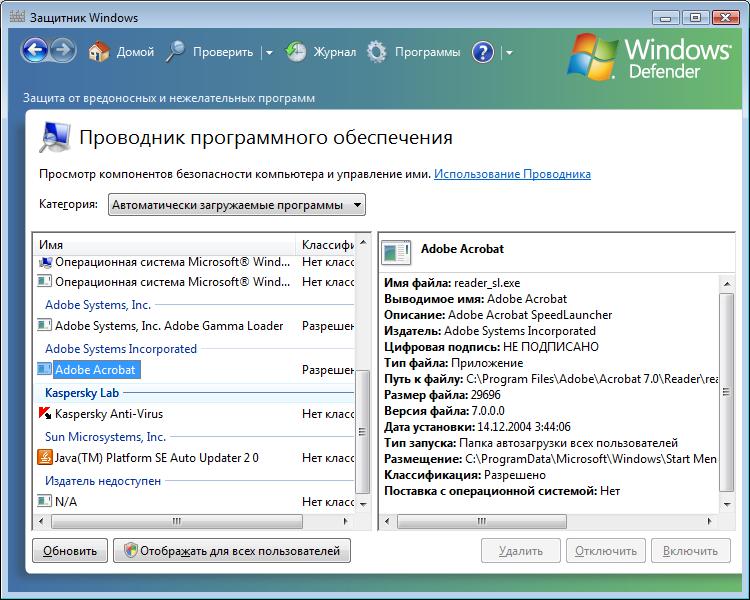
Task: Select the N/A entry text
Action: [x=66, y=502]
